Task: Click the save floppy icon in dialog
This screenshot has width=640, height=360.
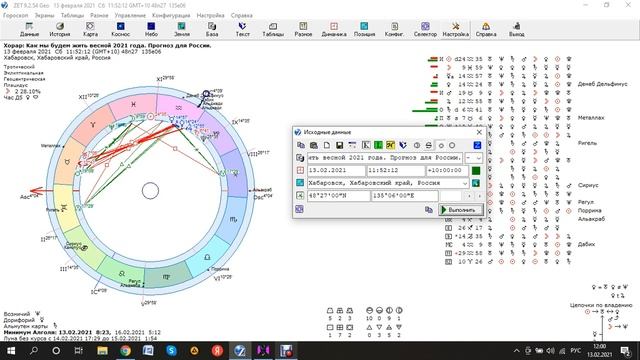Action: point(339,145)
